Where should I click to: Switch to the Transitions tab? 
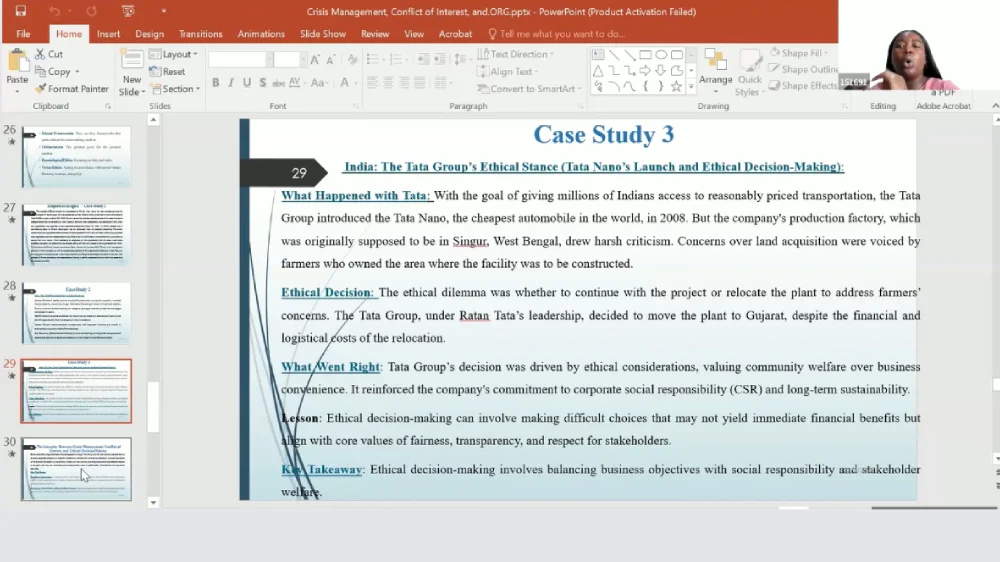click(x=200, y=33)
